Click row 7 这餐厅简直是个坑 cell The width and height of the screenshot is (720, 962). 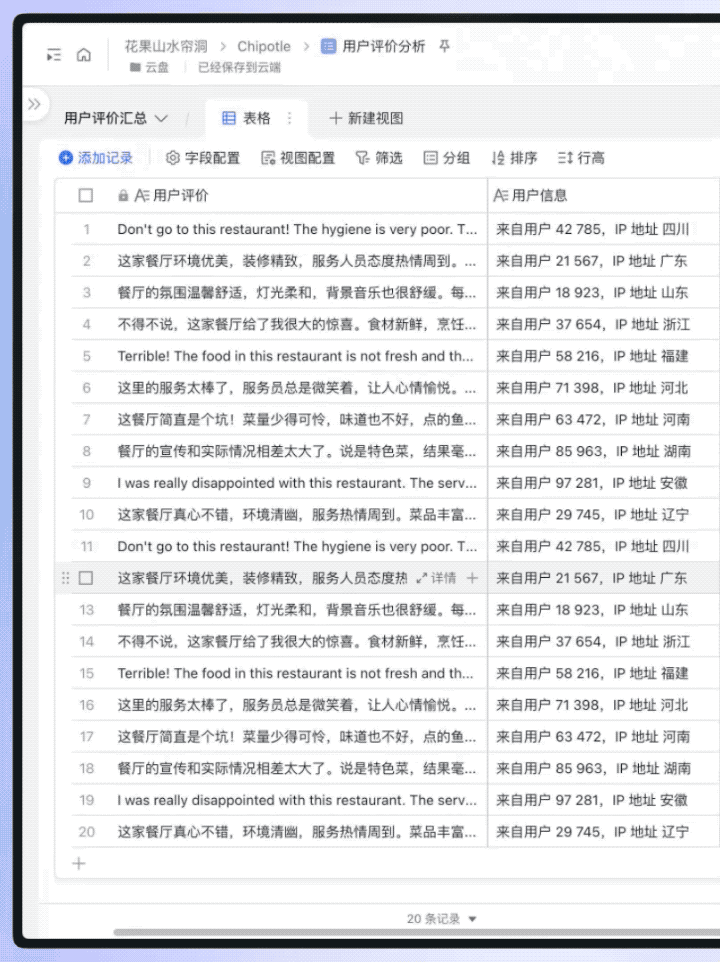(x=297, y=420)
